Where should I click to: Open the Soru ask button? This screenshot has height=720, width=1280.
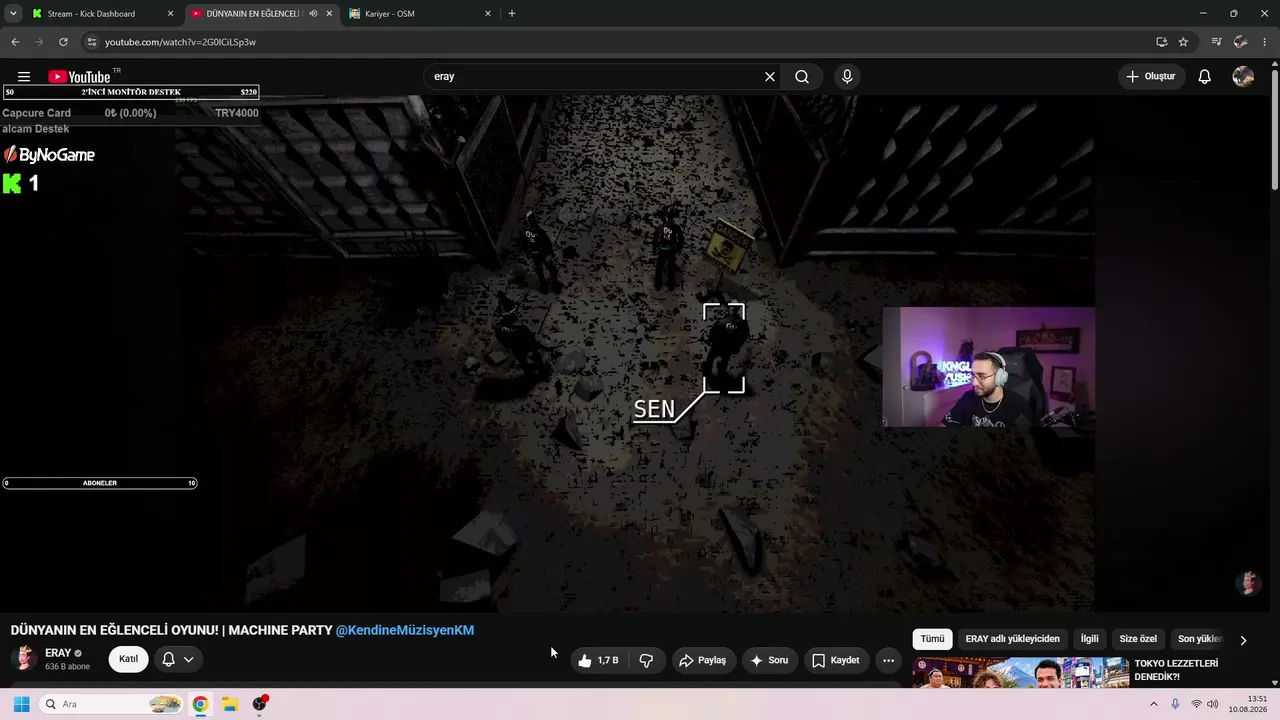tap(770, 660)
